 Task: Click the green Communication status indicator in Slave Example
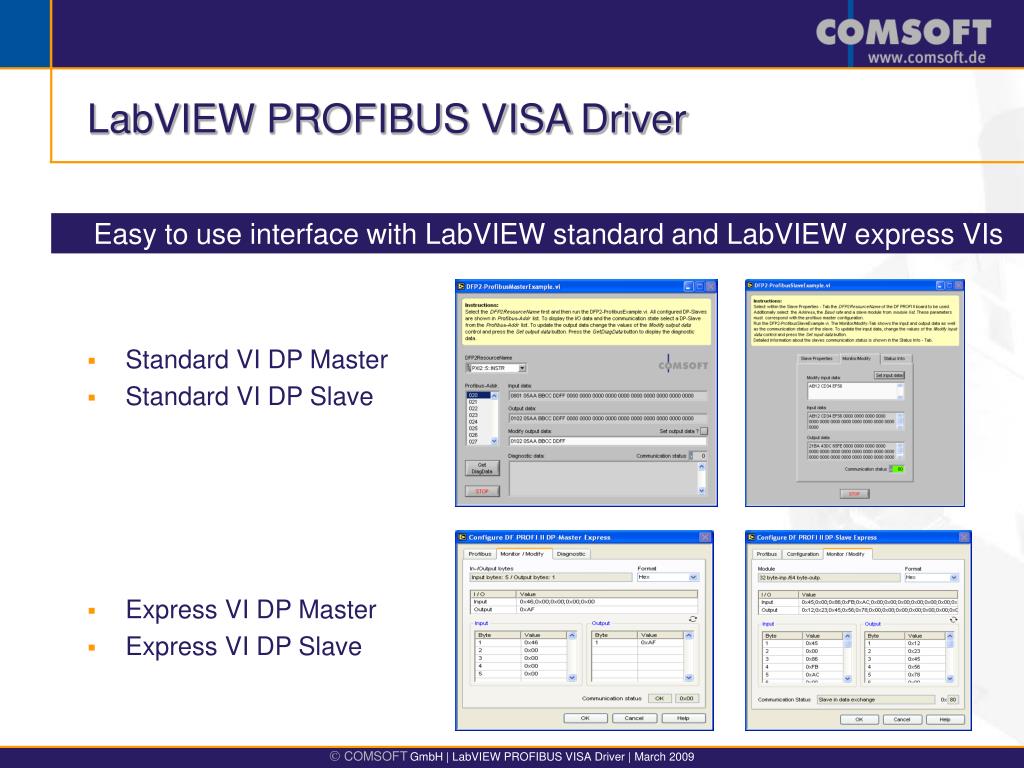click(x=898, y=469)
